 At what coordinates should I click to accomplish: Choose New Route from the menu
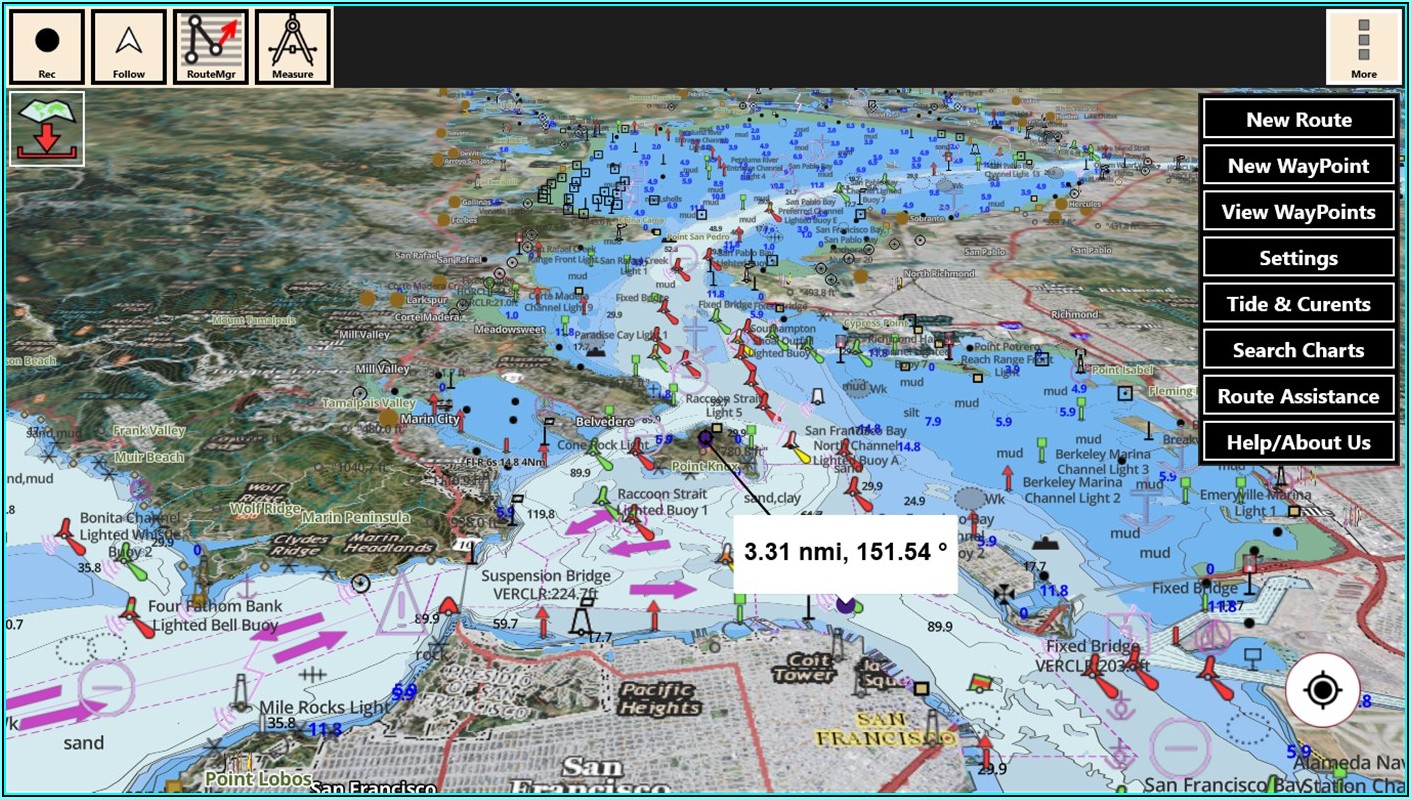(x=1298, y=120)
